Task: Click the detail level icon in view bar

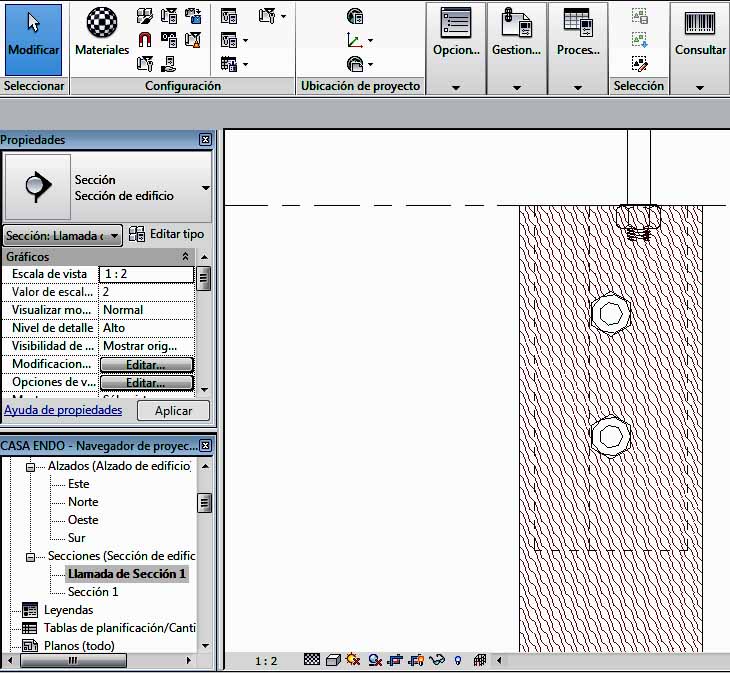Action: [311, 661]
